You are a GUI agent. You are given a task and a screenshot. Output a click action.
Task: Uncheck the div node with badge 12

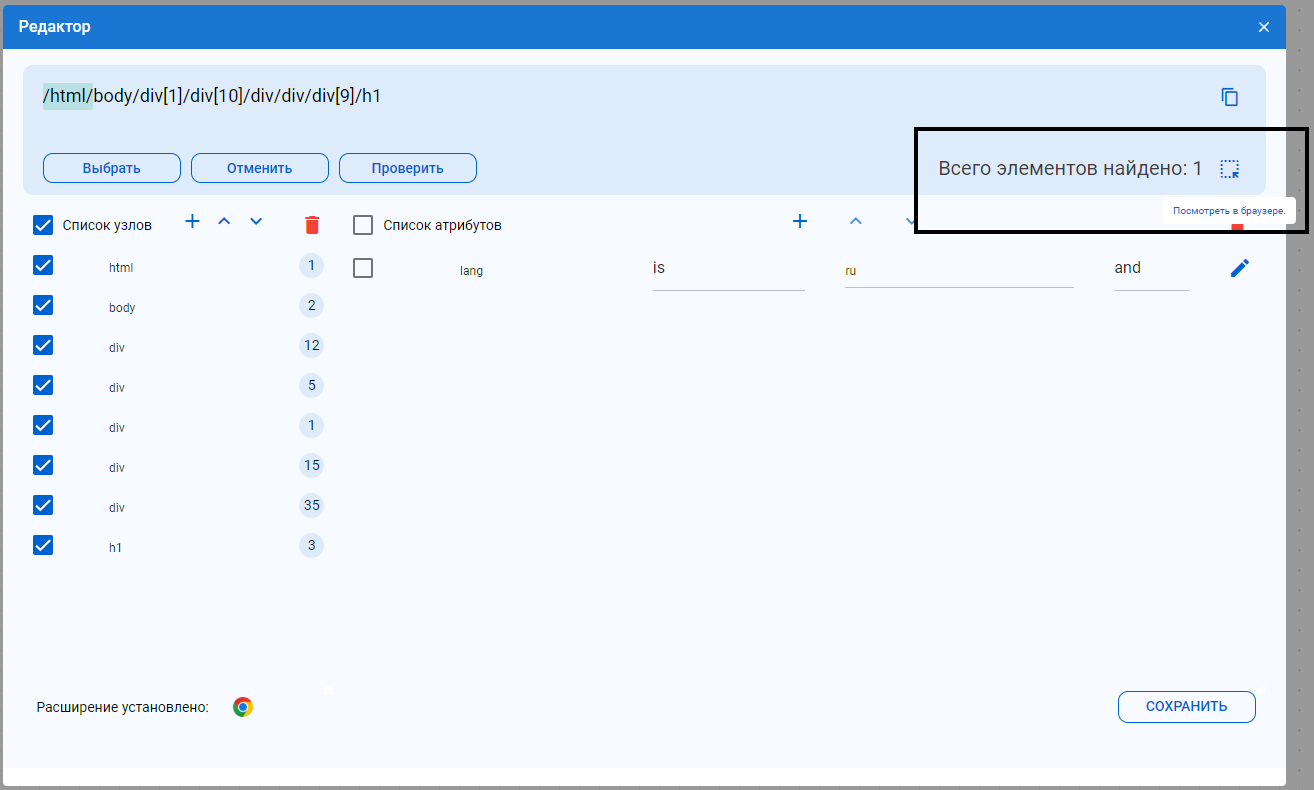point(43,345)
